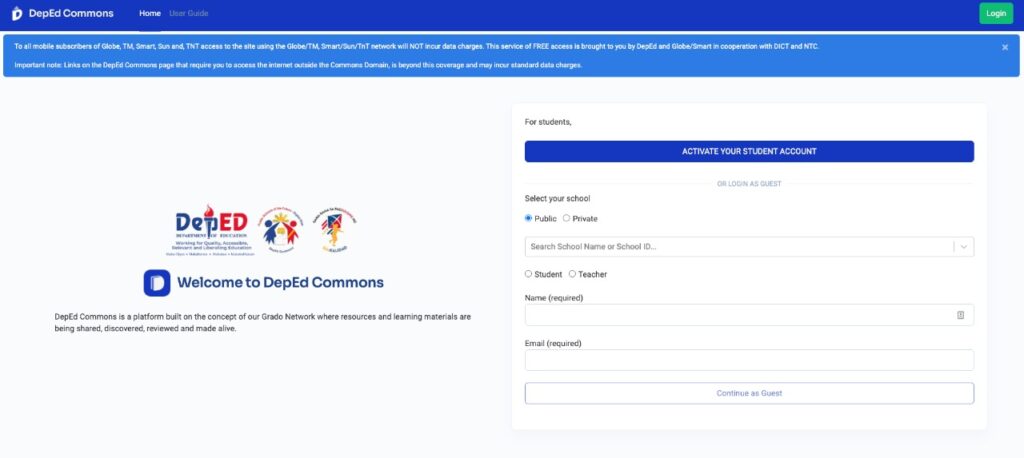The height and width of the screenshot is (458, 1024).
Task: Click the Continue as Guest button
Action: click(749, 393)
